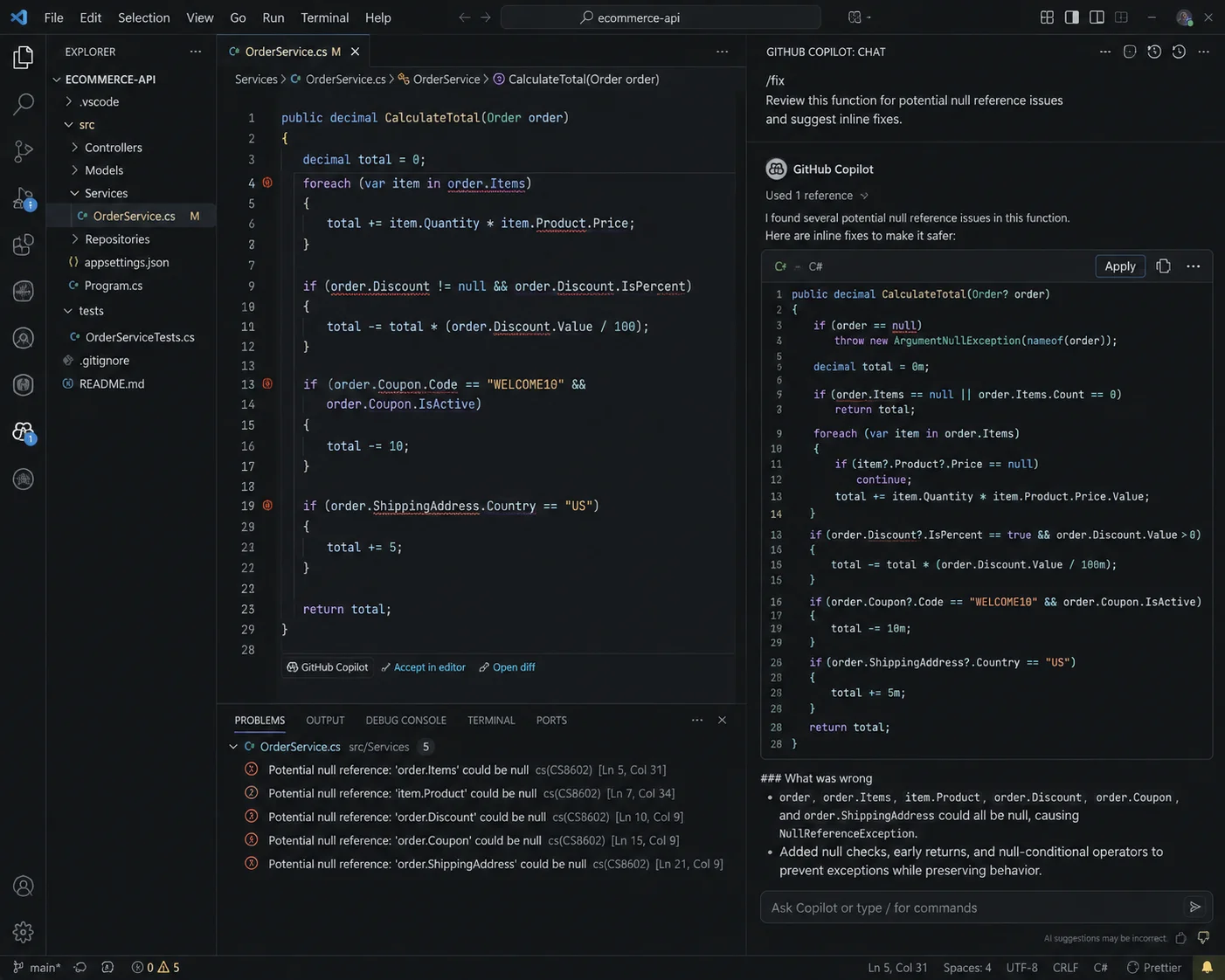Navigate forward with the right arrow

(486, 17)
